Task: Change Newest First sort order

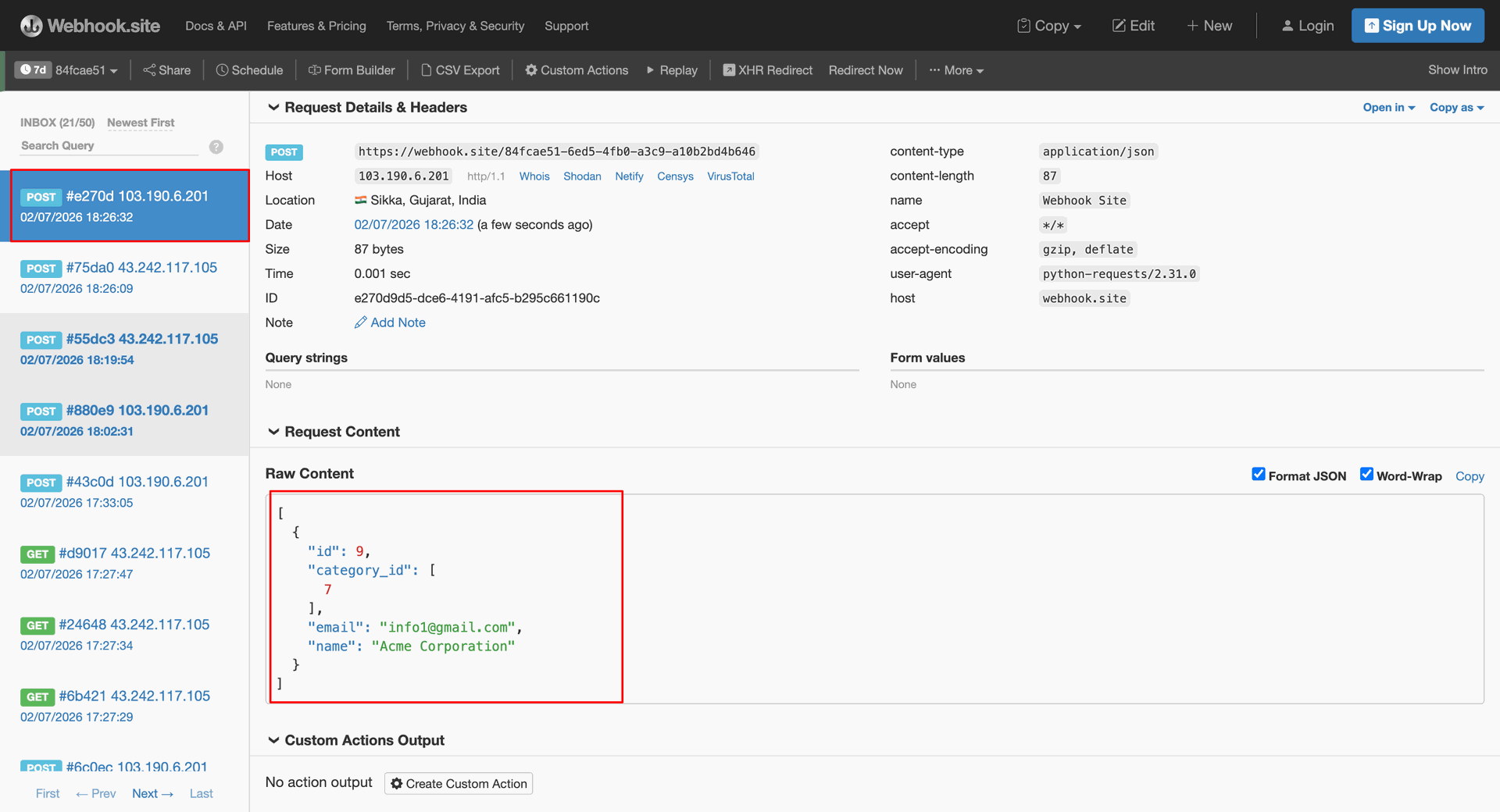Action: [x=141, y=123]
